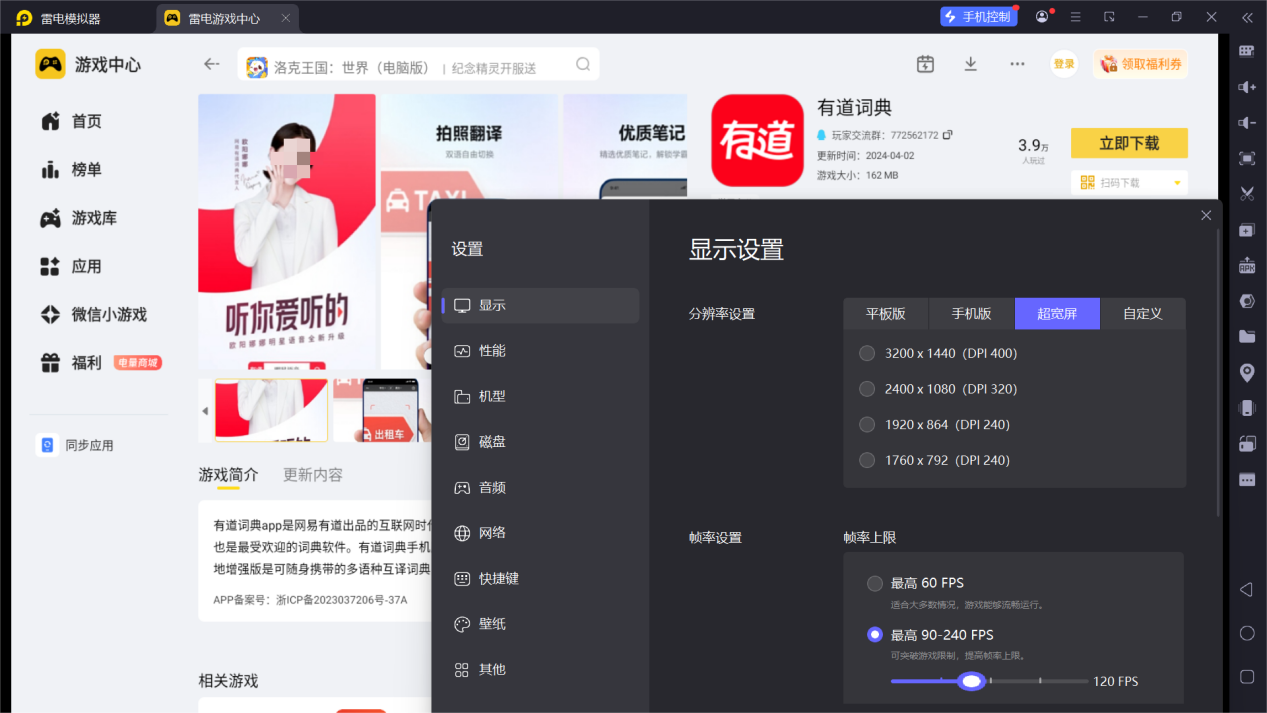This screenshot has height=713, width=1267.
Task: Click the back arrow beside search box
Action: pos(211,64)
